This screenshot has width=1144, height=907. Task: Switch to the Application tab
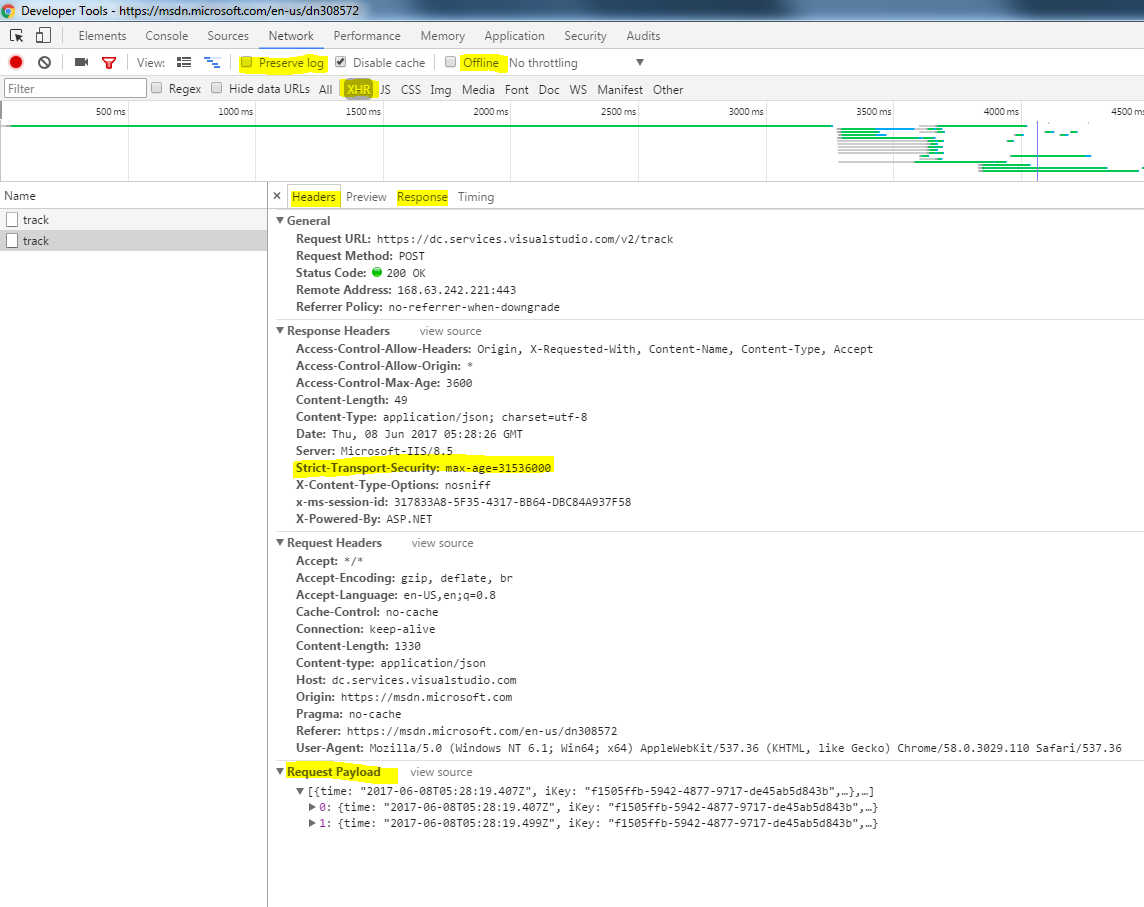(514, 36)
